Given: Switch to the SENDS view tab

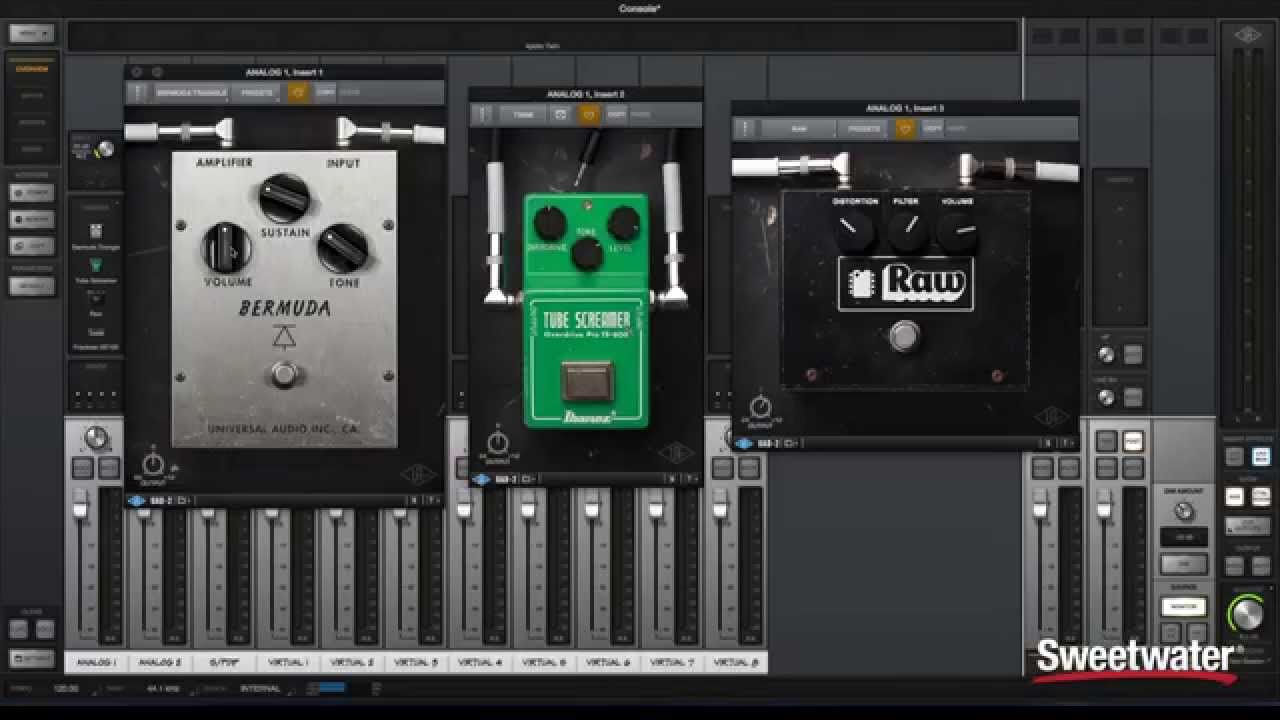Looking at the screenshot, I should (x=32, y=148).
